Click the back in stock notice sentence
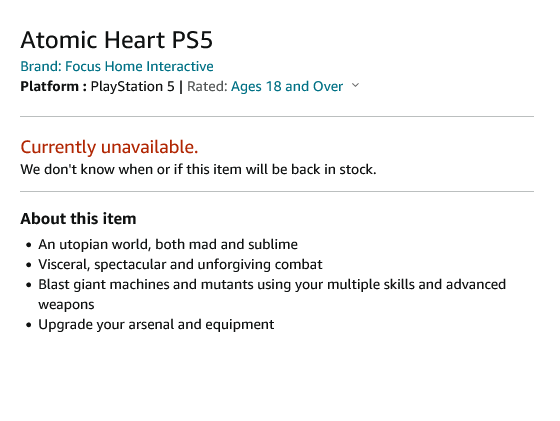 (x=198, y=169)
